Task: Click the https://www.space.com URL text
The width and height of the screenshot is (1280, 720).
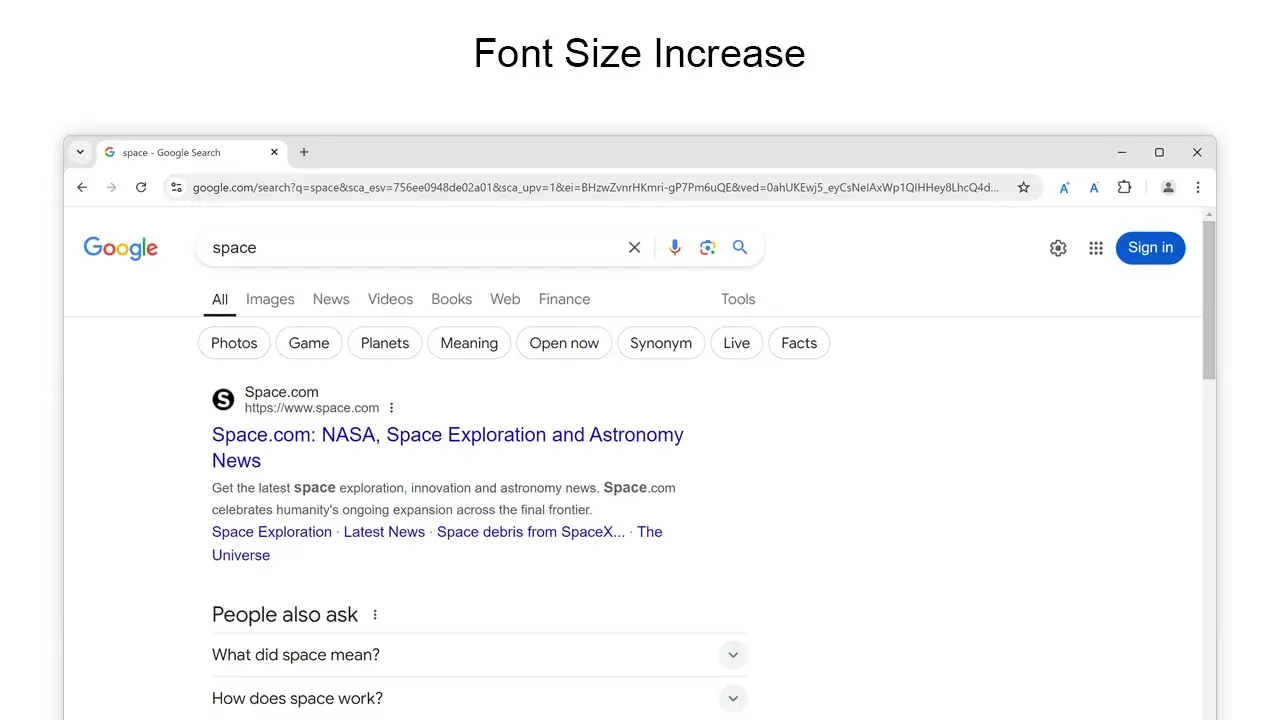Action: click(x=312, y=408)
